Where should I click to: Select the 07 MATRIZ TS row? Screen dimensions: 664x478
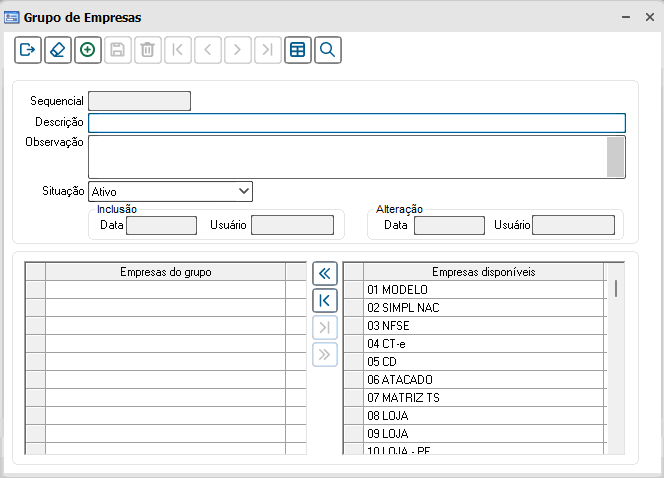[x=483, y=398]
